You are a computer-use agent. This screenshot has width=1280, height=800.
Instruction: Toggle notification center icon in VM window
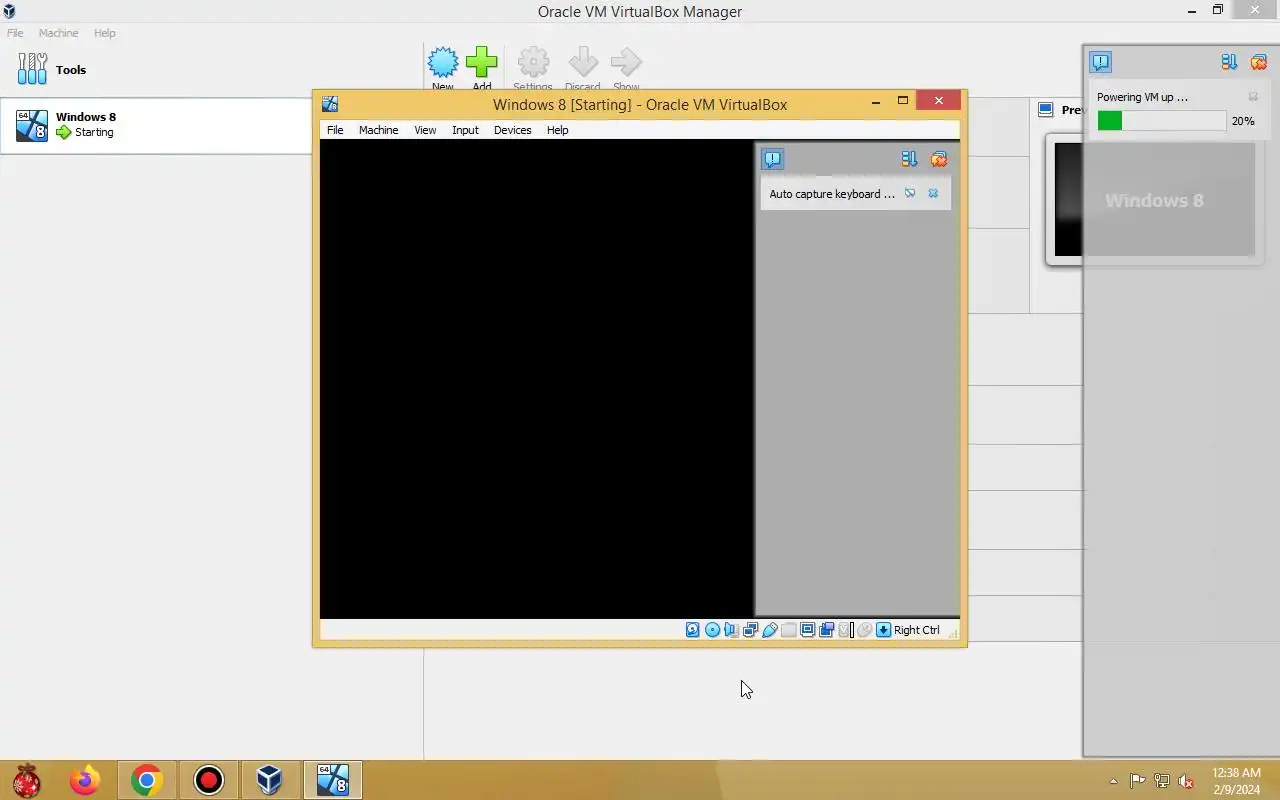pos(772,159)
